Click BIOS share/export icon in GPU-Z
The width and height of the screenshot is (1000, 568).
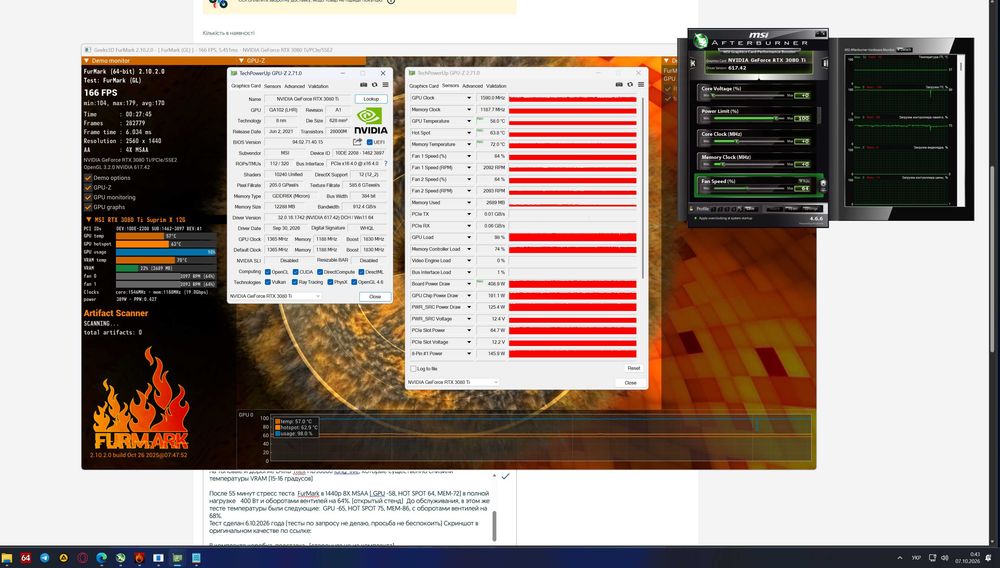pyautogui.click(x=357, y=142)
